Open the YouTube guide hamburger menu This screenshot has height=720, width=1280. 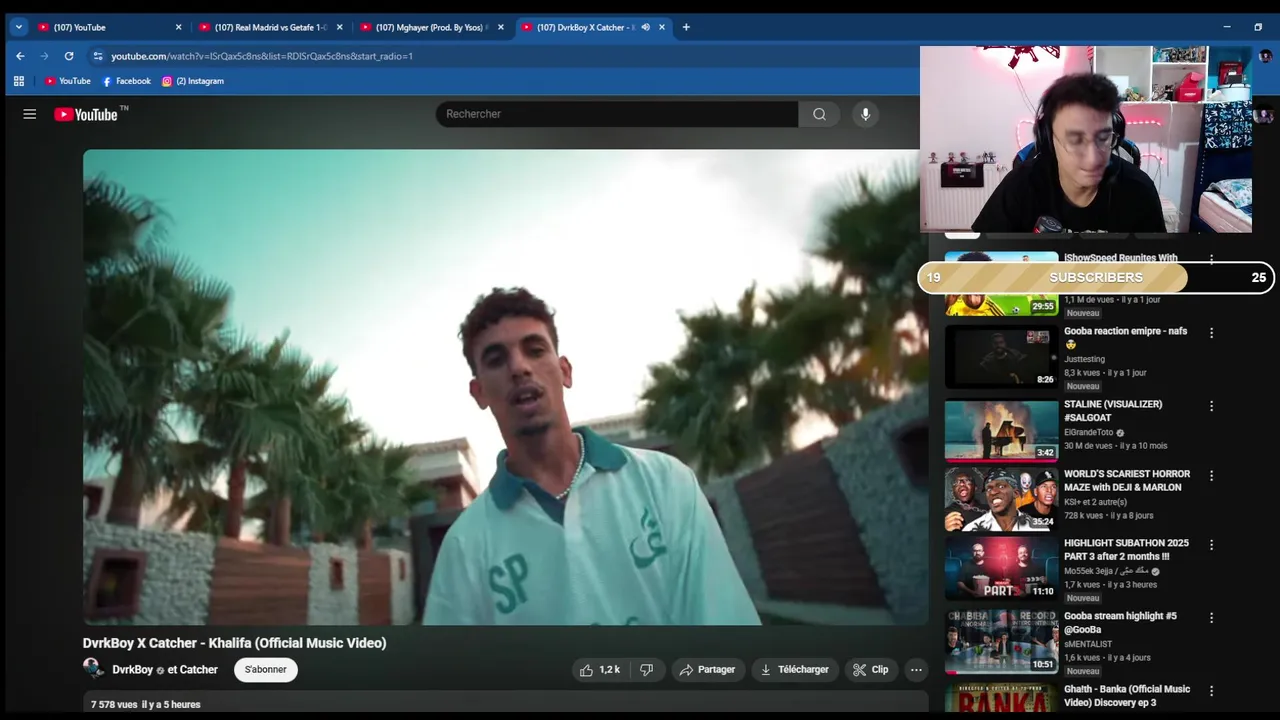(x=30, y=114)
